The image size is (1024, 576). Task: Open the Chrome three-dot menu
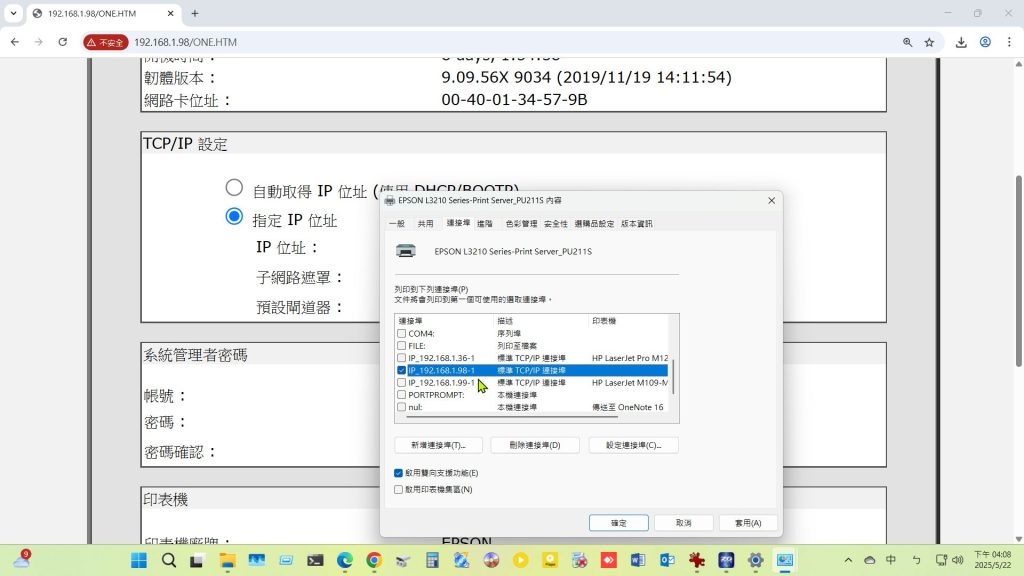[1008, 42]
